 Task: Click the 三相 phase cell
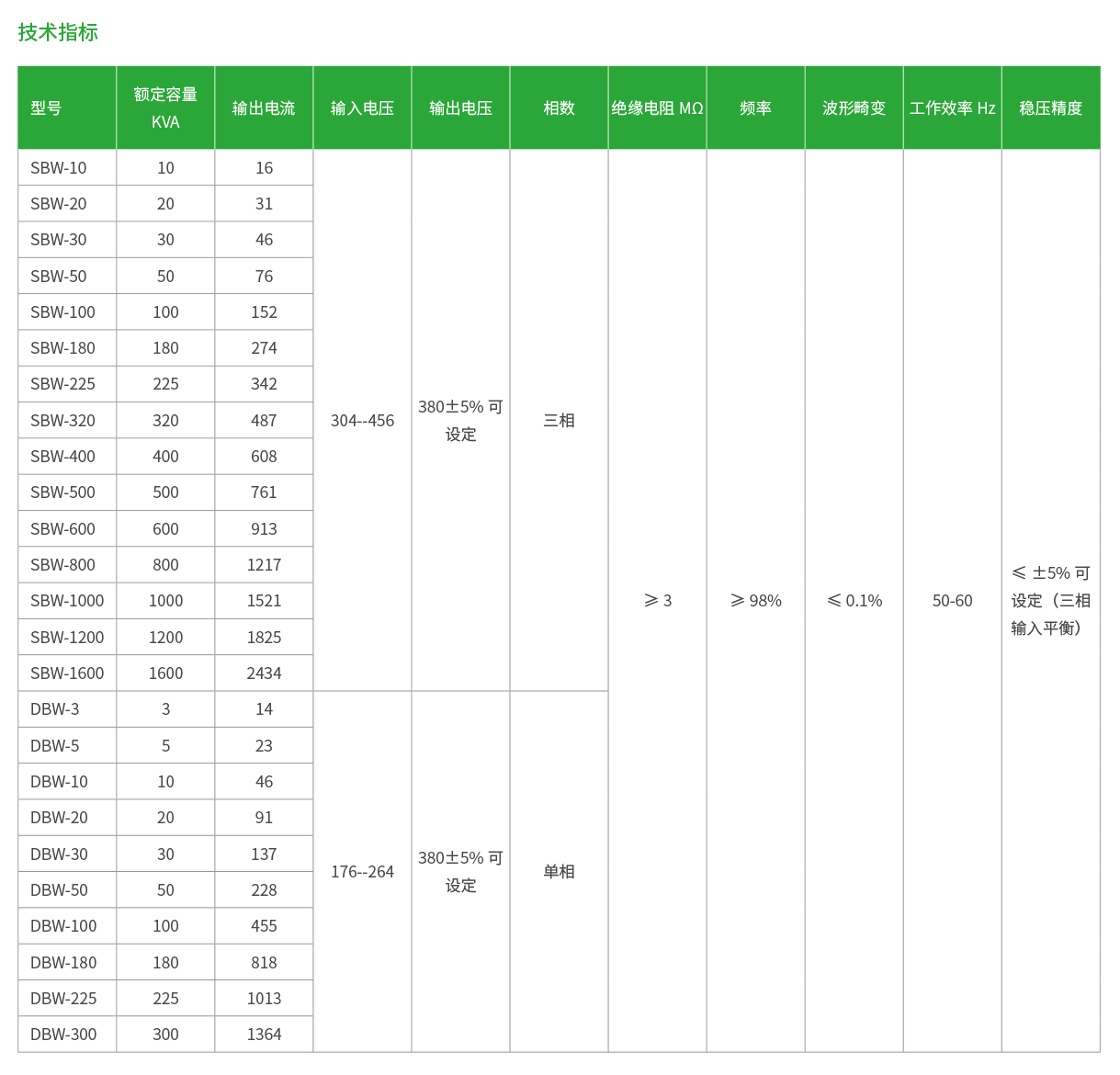[559, 421]
